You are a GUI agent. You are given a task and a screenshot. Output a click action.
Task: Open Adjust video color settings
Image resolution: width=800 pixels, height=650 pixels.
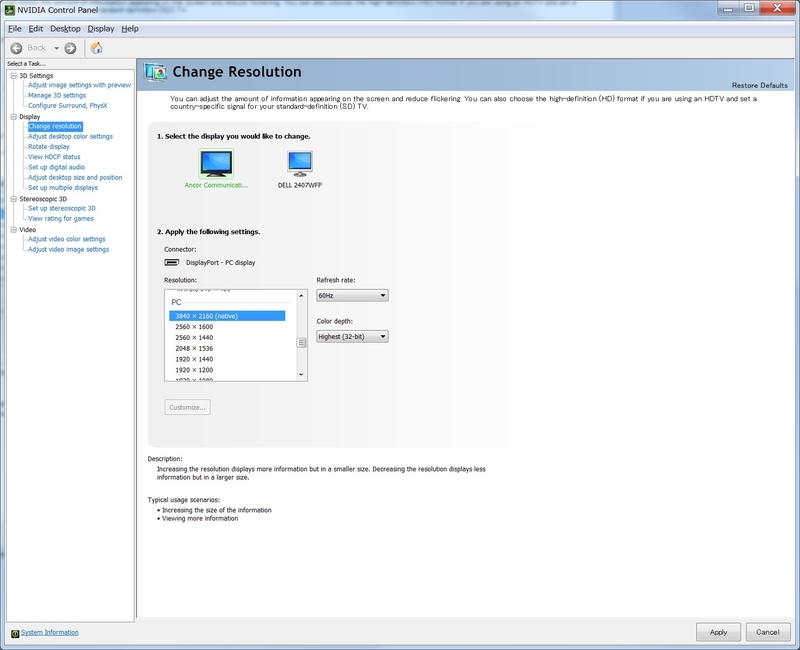(67, 239)
